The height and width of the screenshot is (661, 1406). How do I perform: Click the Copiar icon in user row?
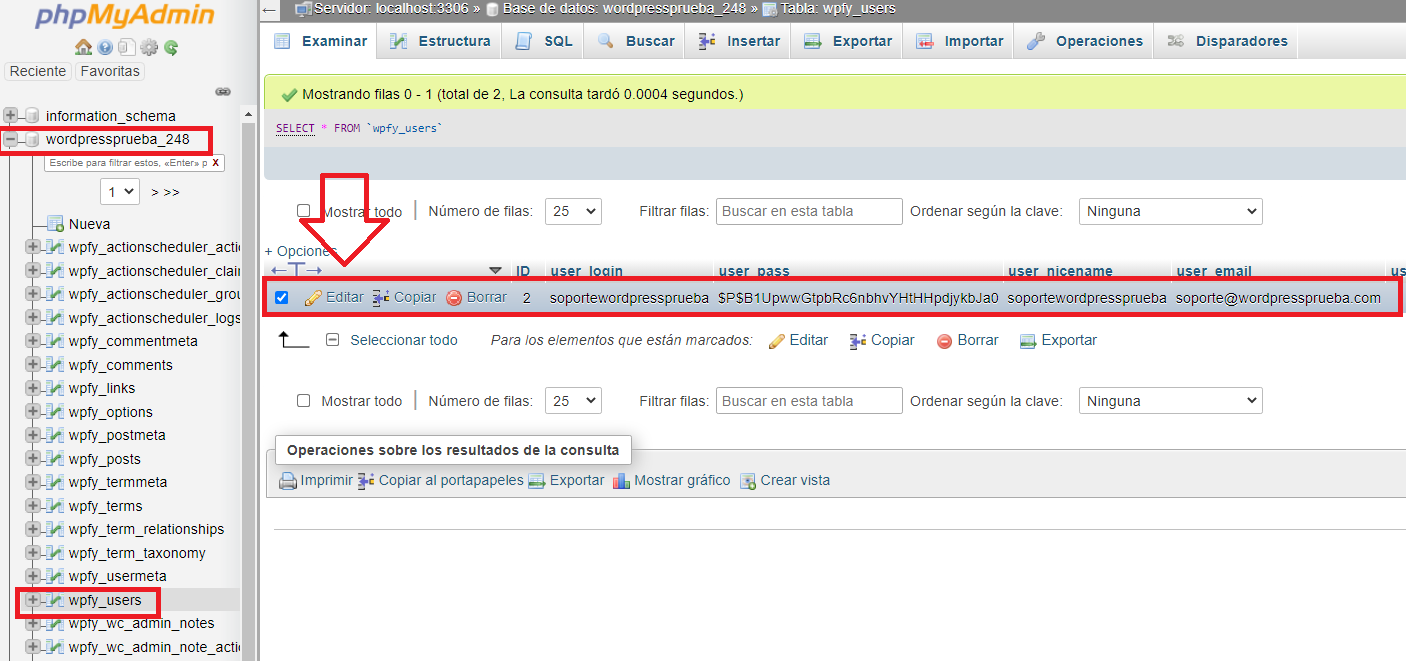(381, 298)
